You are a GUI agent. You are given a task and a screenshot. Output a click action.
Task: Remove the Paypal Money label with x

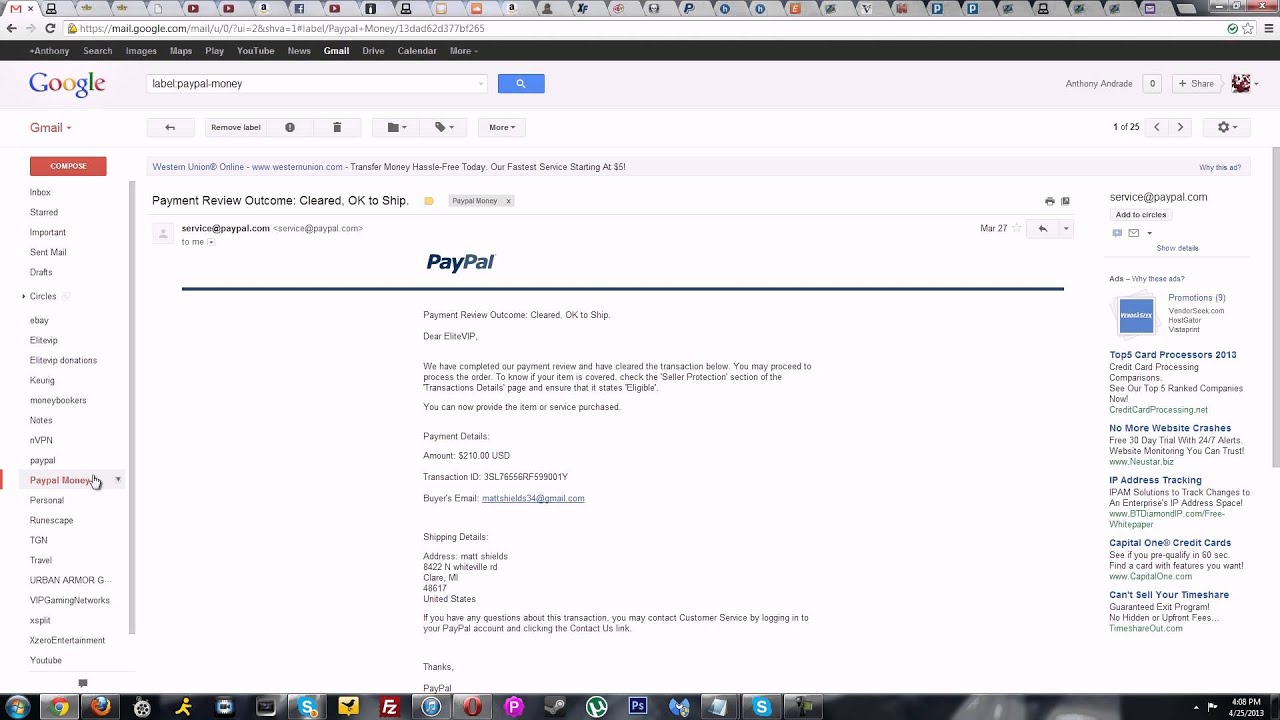point(508,201)
